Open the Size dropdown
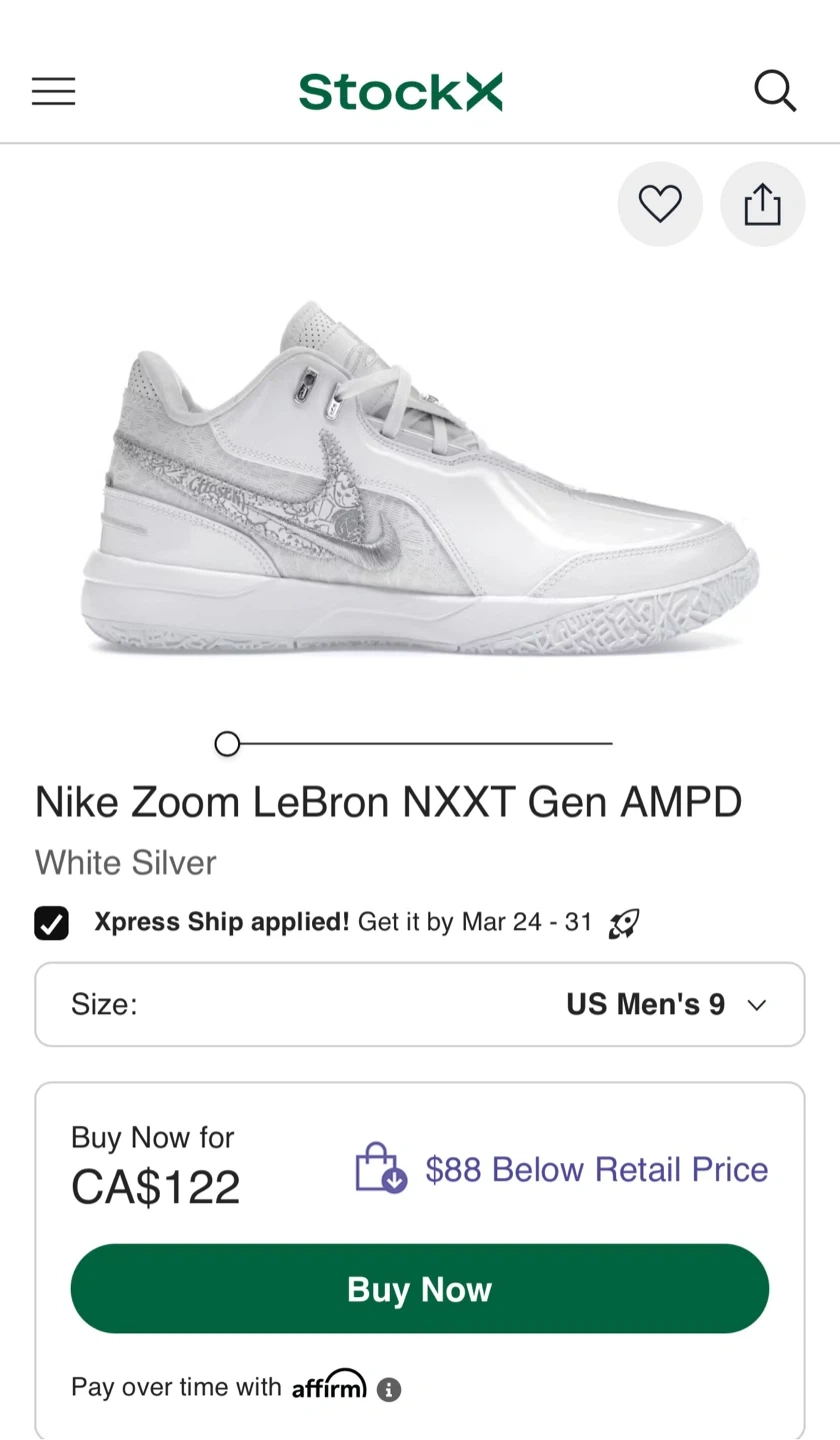The width and height of the screenshot is (840, 1440). (419, 1004)
